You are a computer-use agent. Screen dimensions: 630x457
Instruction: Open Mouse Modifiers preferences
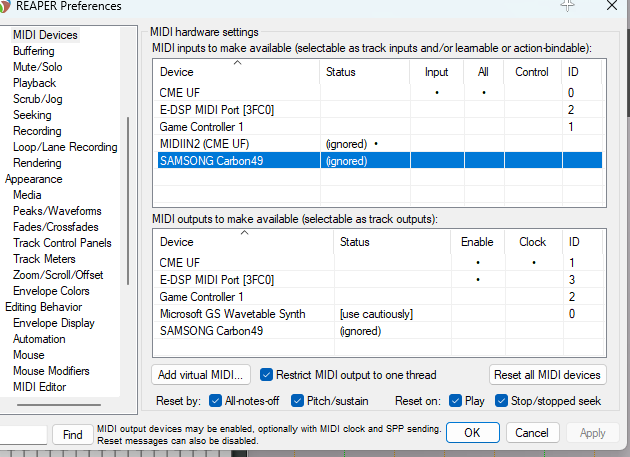point(51,371)
